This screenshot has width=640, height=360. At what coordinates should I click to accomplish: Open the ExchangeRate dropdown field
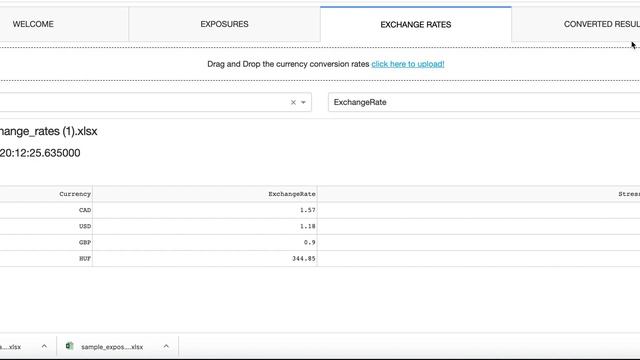(x=484, y=102)
